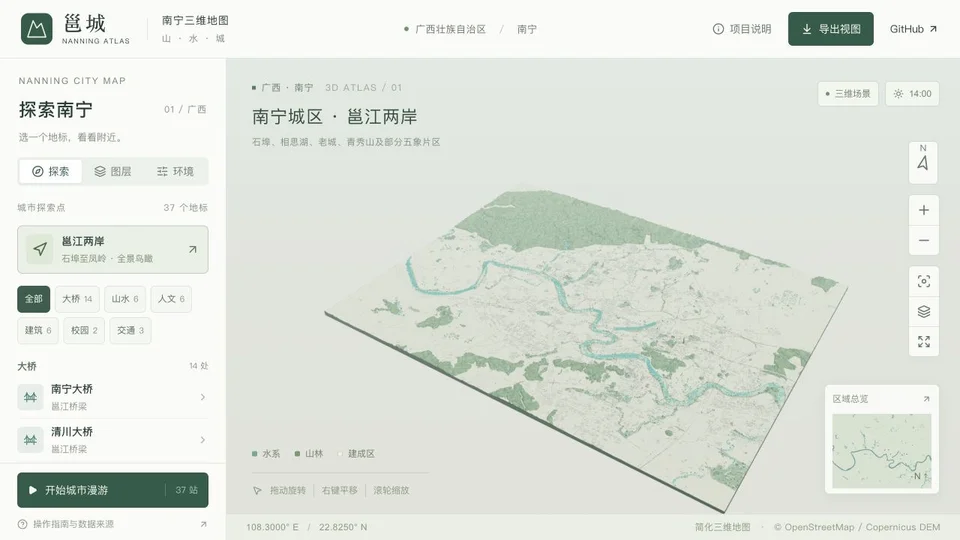Zoom in with the plus button

tap(923, 210)
